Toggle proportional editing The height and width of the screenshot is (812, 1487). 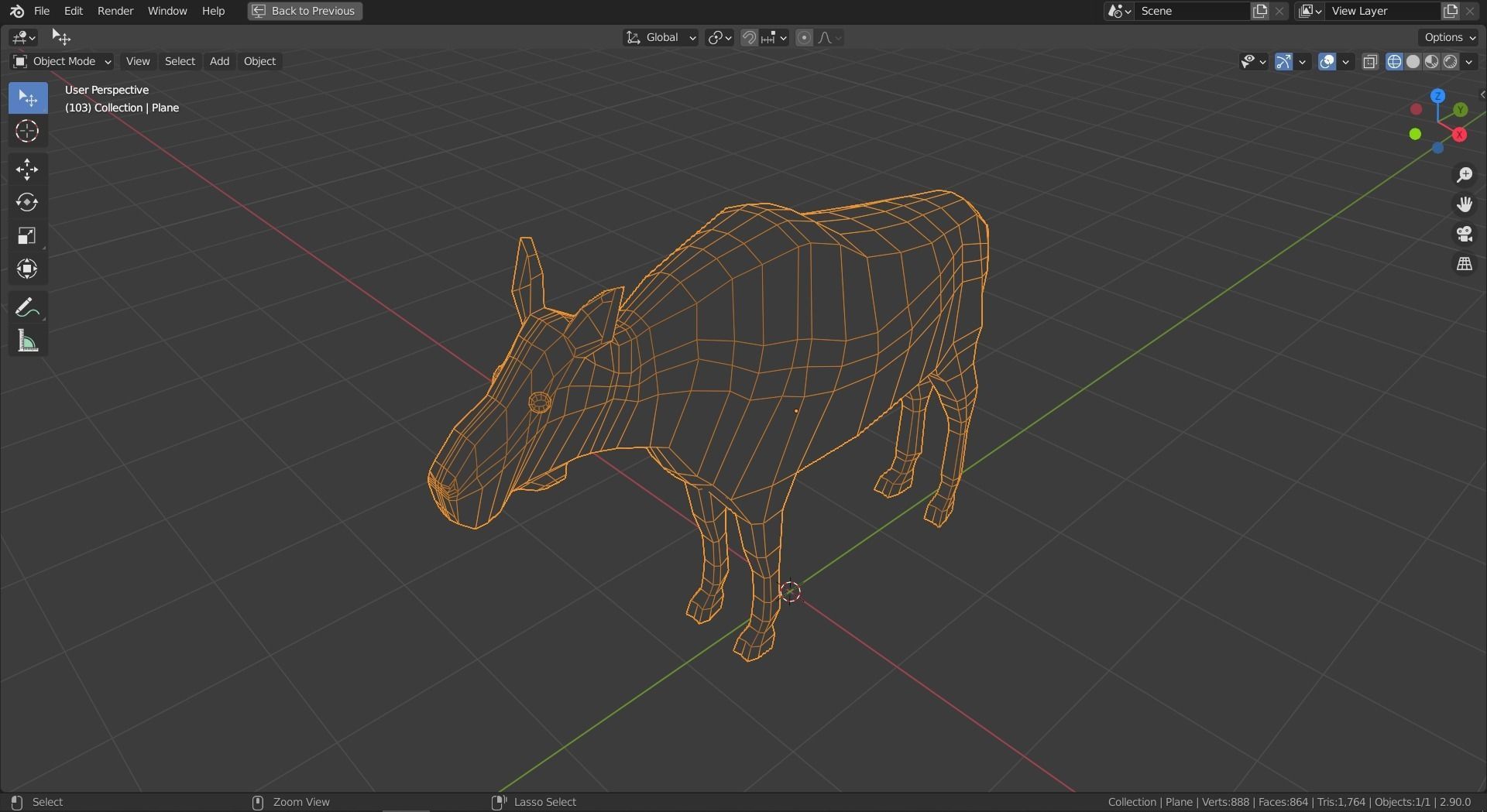804,37
